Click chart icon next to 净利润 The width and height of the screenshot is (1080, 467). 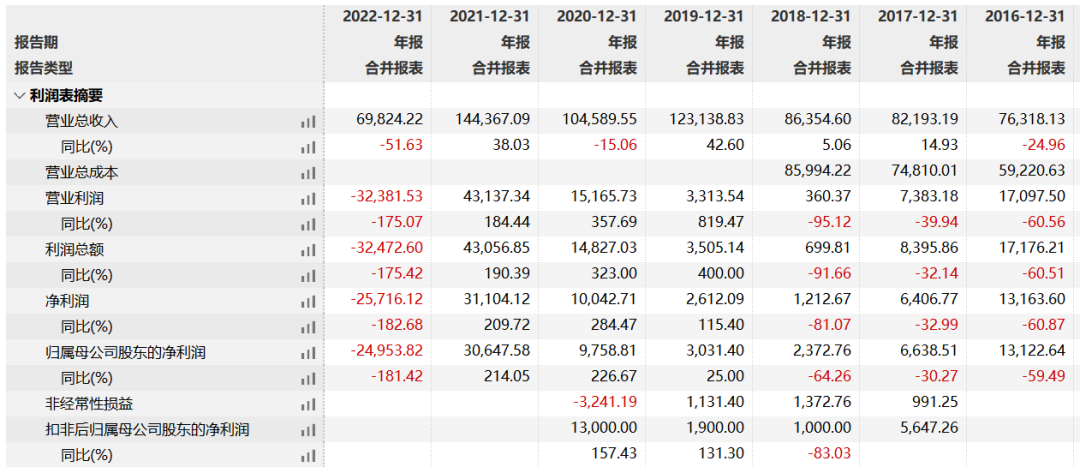(x=308, y=301)
